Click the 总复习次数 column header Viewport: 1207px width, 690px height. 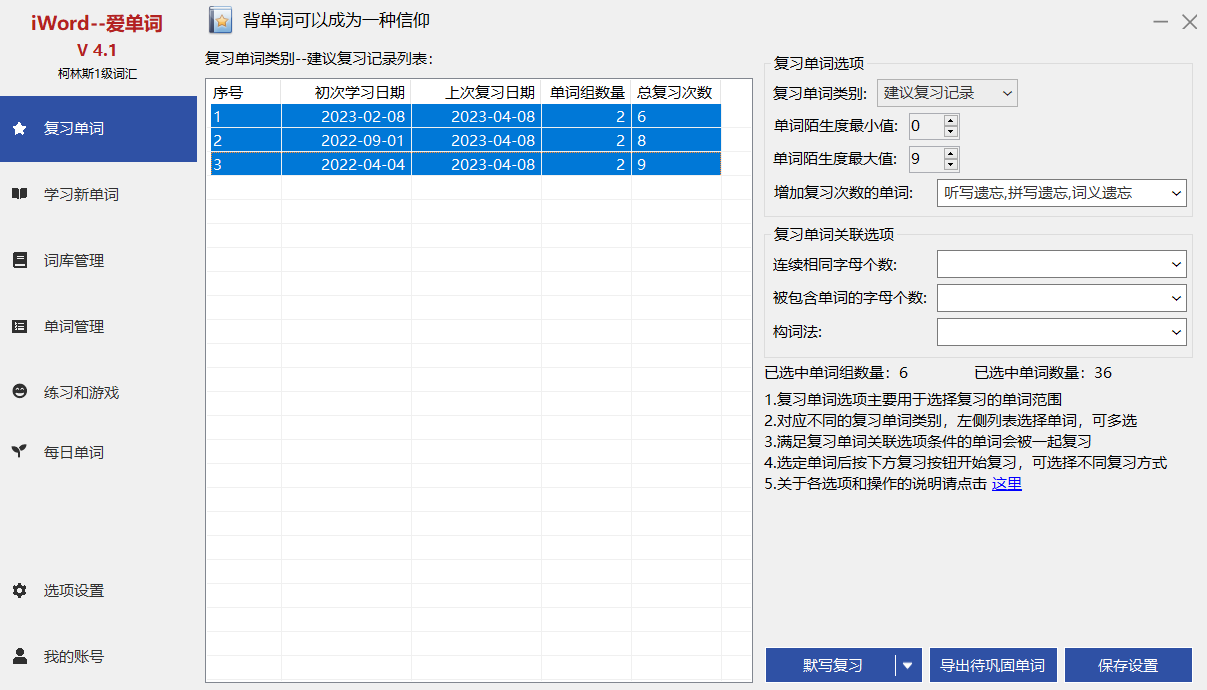(x=675, y=93)
